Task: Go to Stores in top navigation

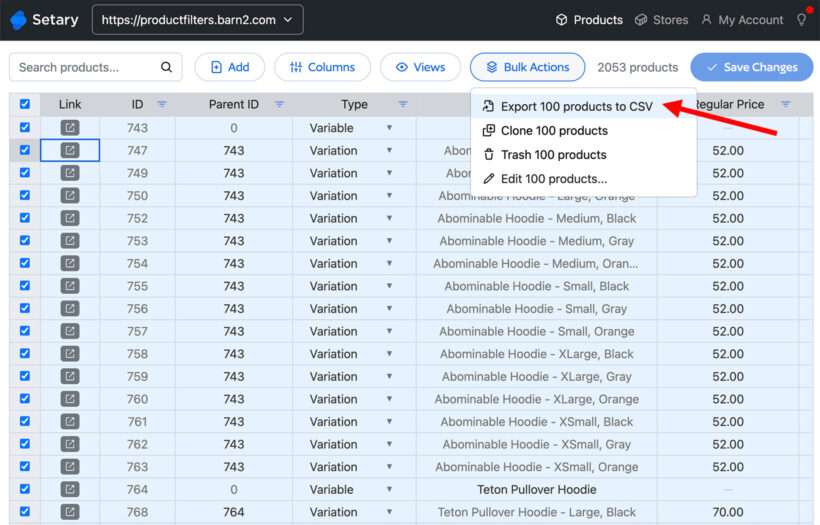Action: pyautogui.click(x=661, y=20)
